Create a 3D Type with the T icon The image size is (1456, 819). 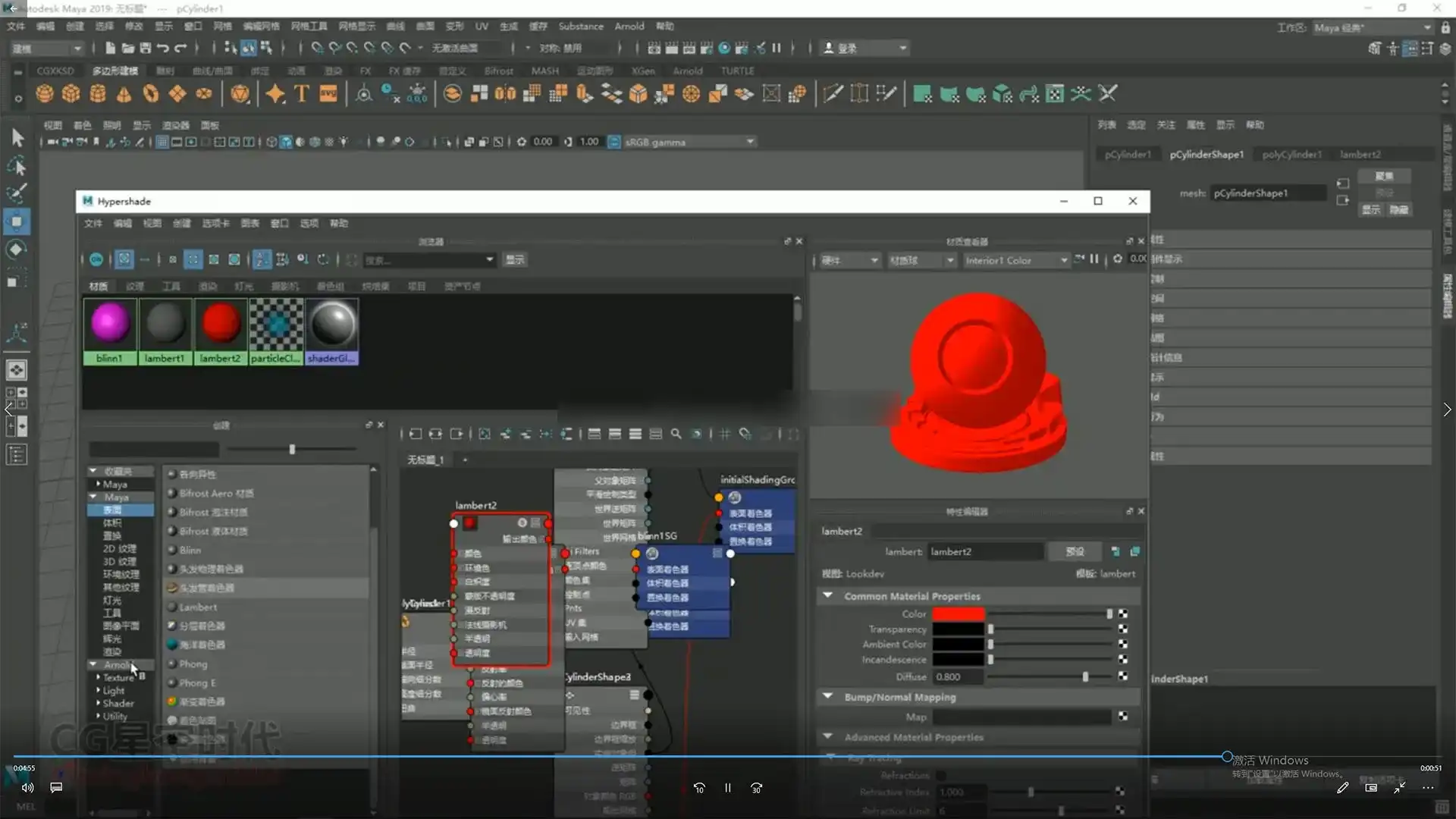point(300,93)
